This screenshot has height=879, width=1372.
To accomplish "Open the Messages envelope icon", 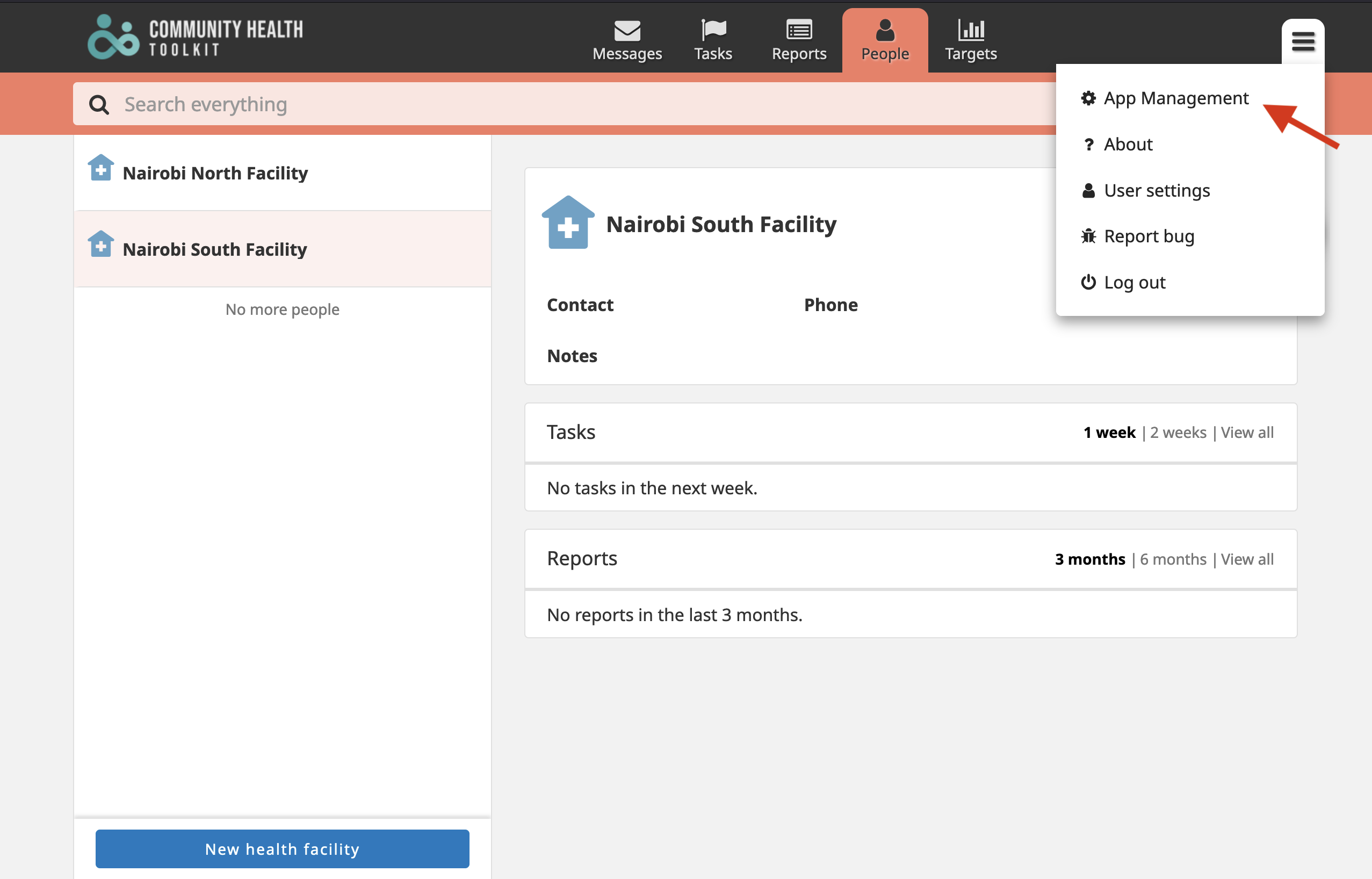I will [x=627, y=30].
